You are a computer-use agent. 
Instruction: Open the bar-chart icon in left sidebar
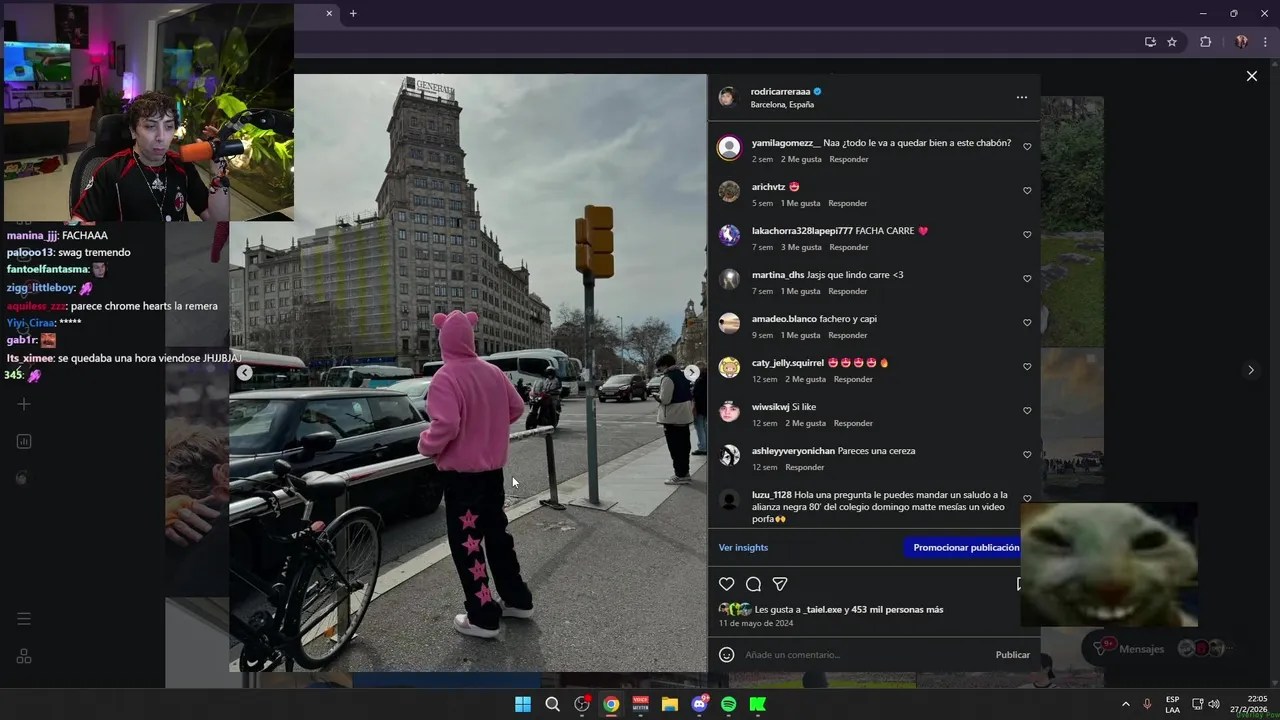[24, 441]
